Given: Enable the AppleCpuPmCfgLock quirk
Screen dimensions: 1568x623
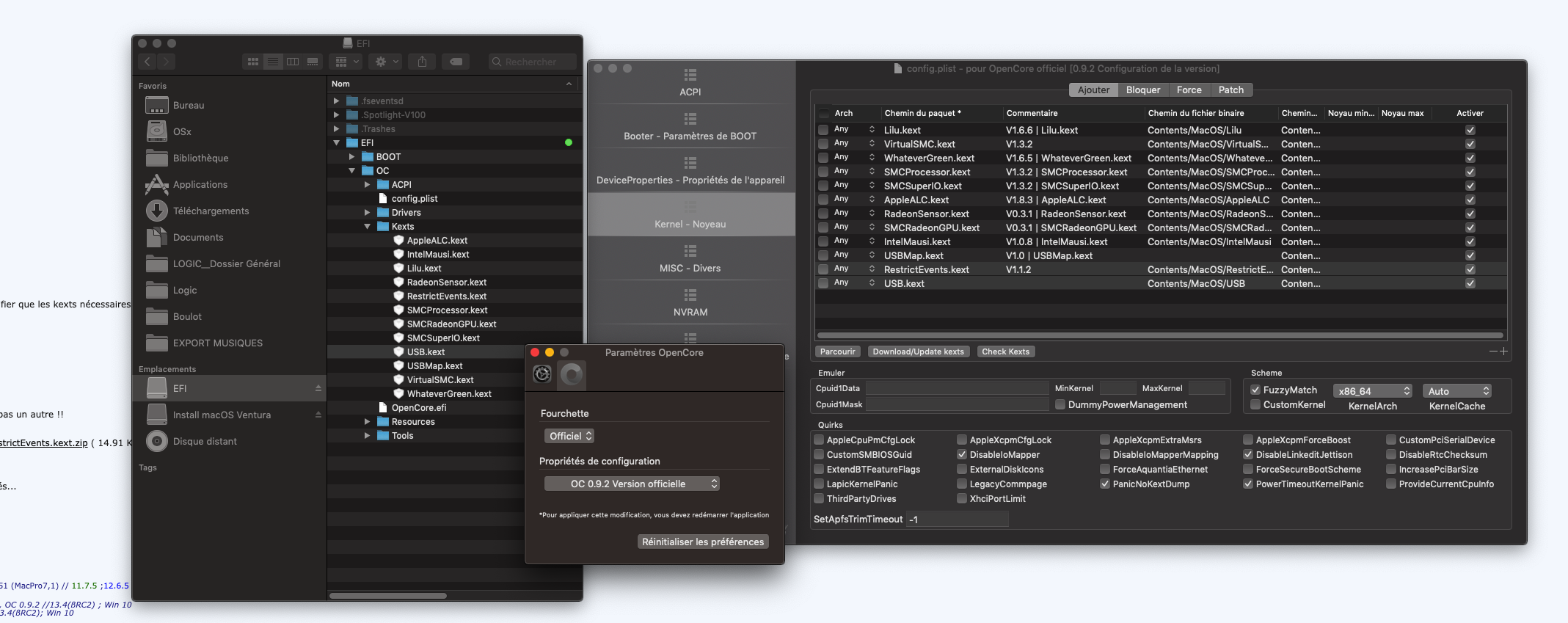Looking at the screenshot, I should pyautogui.click(x=819, y=440).
